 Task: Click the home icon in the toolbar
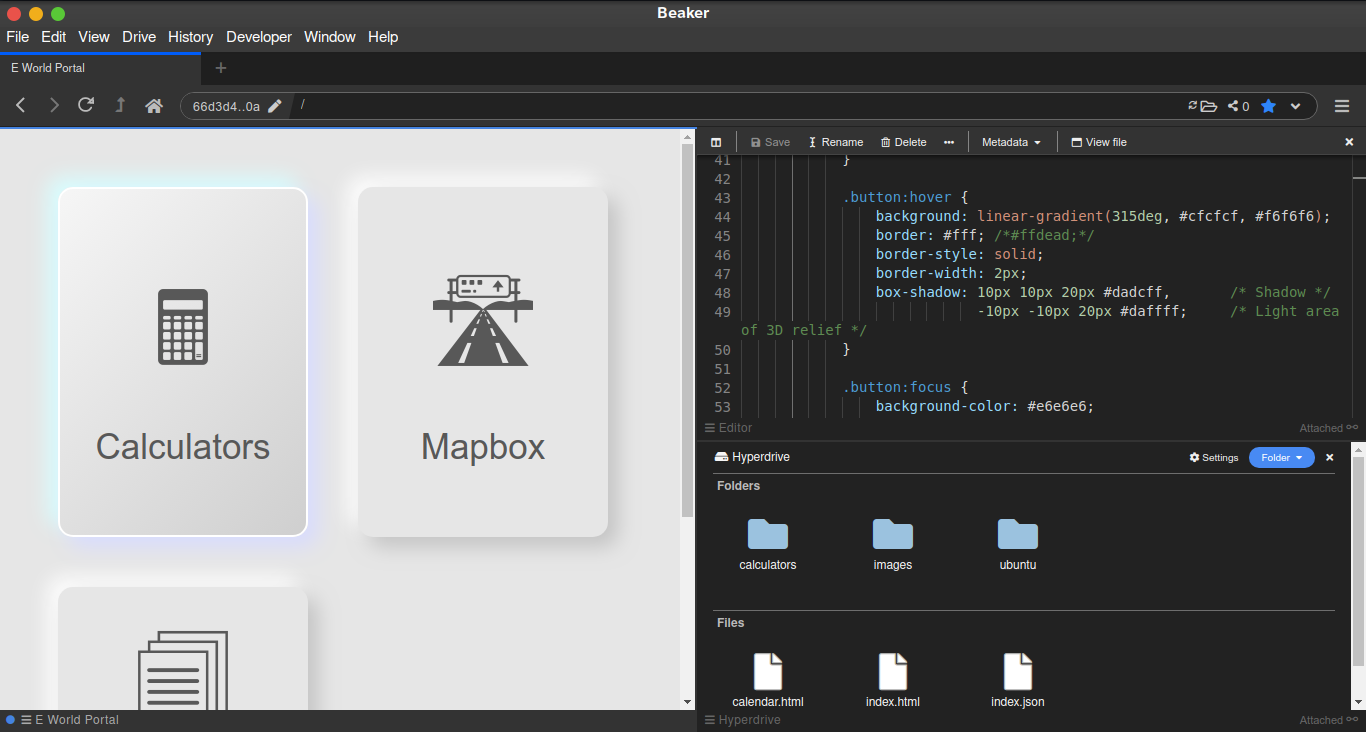pos(154,106)
